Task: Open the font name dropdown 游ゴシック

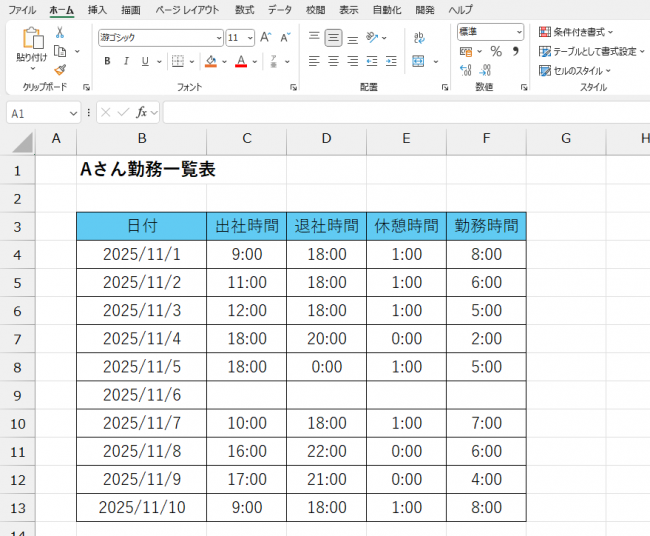Action: 160,37
